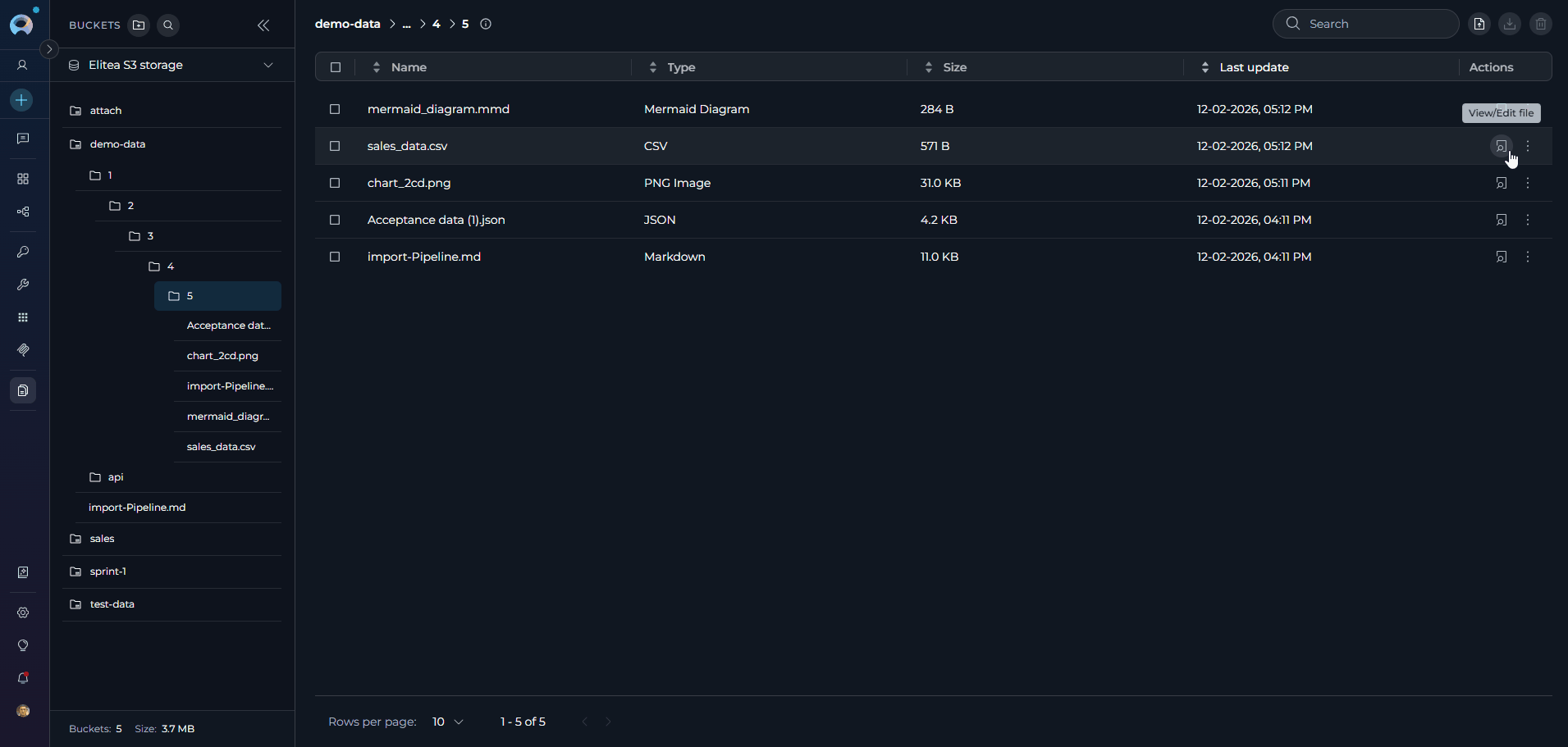Viewport: 1568px width, 747px height.
Task: Check the import-Pipeline.md row checkbox
Action: 335,257
